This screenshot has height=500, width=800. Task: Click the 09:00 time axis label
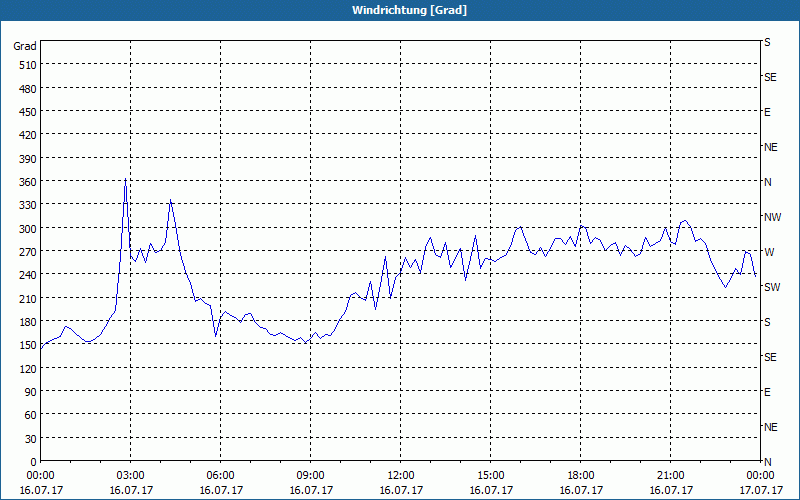pyautogui.click(x=311, y=476)
